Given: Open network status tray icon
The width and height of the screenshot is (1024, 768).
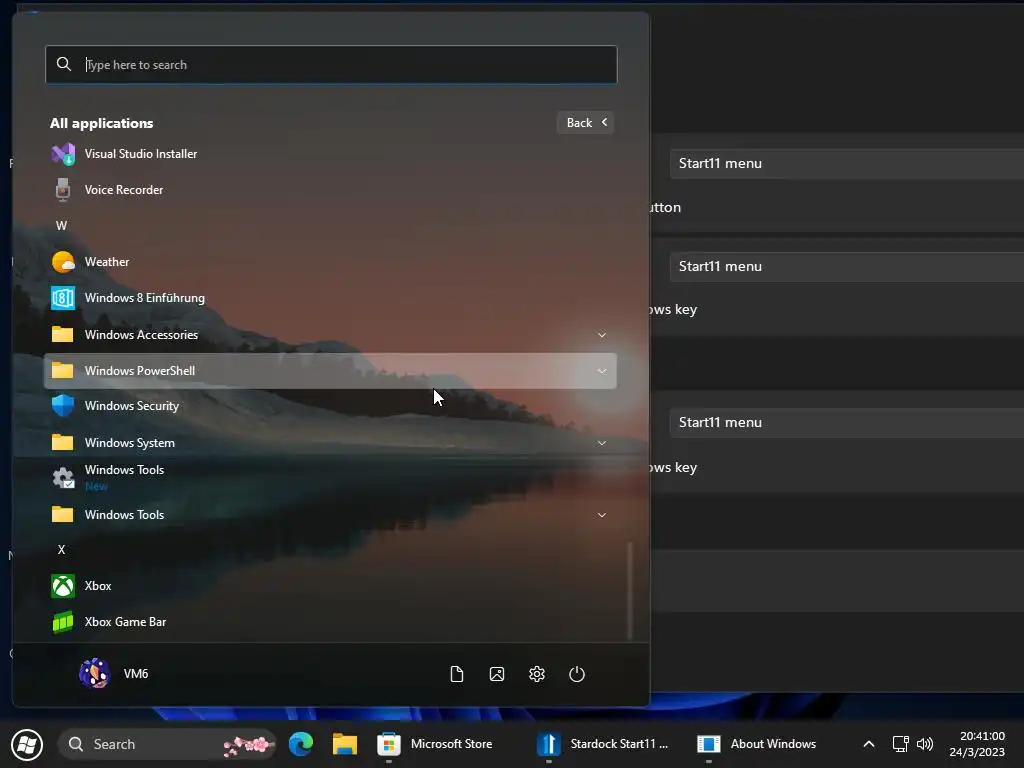Looking at the screenshot, I should point(900,744).
